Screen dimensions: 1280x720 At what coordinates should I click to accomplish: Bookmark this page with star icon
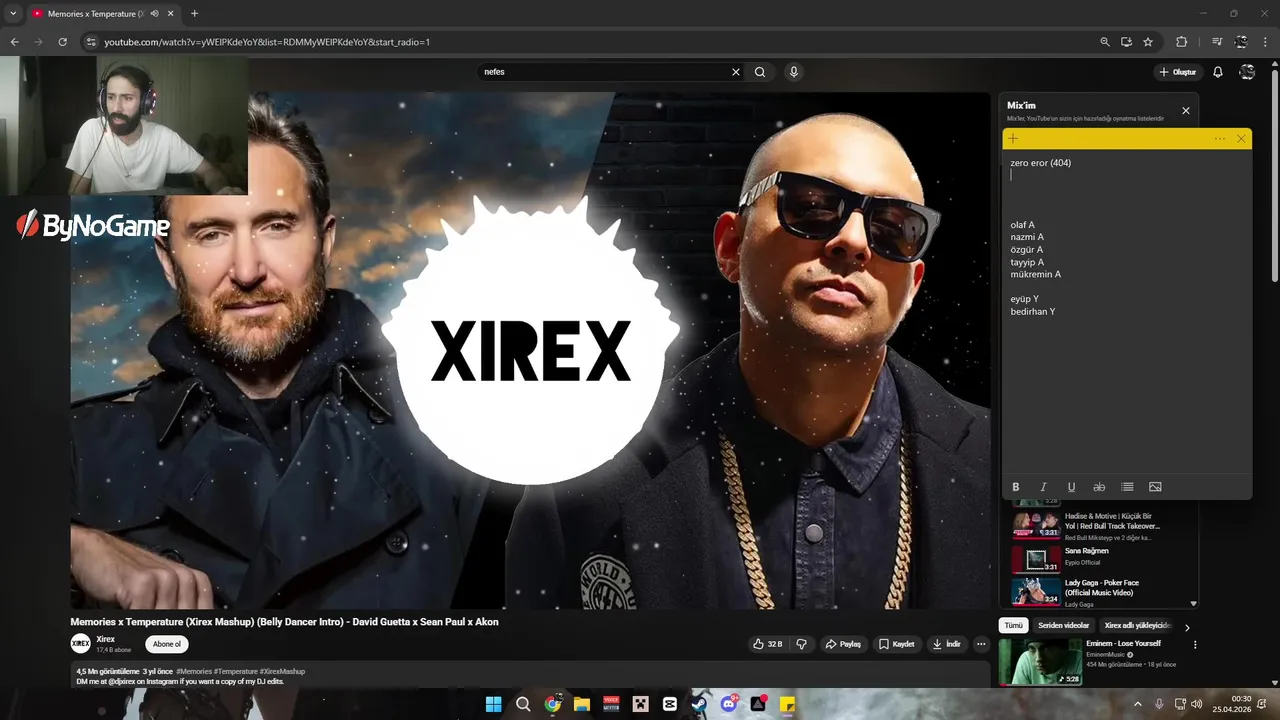coord(1148,42)
